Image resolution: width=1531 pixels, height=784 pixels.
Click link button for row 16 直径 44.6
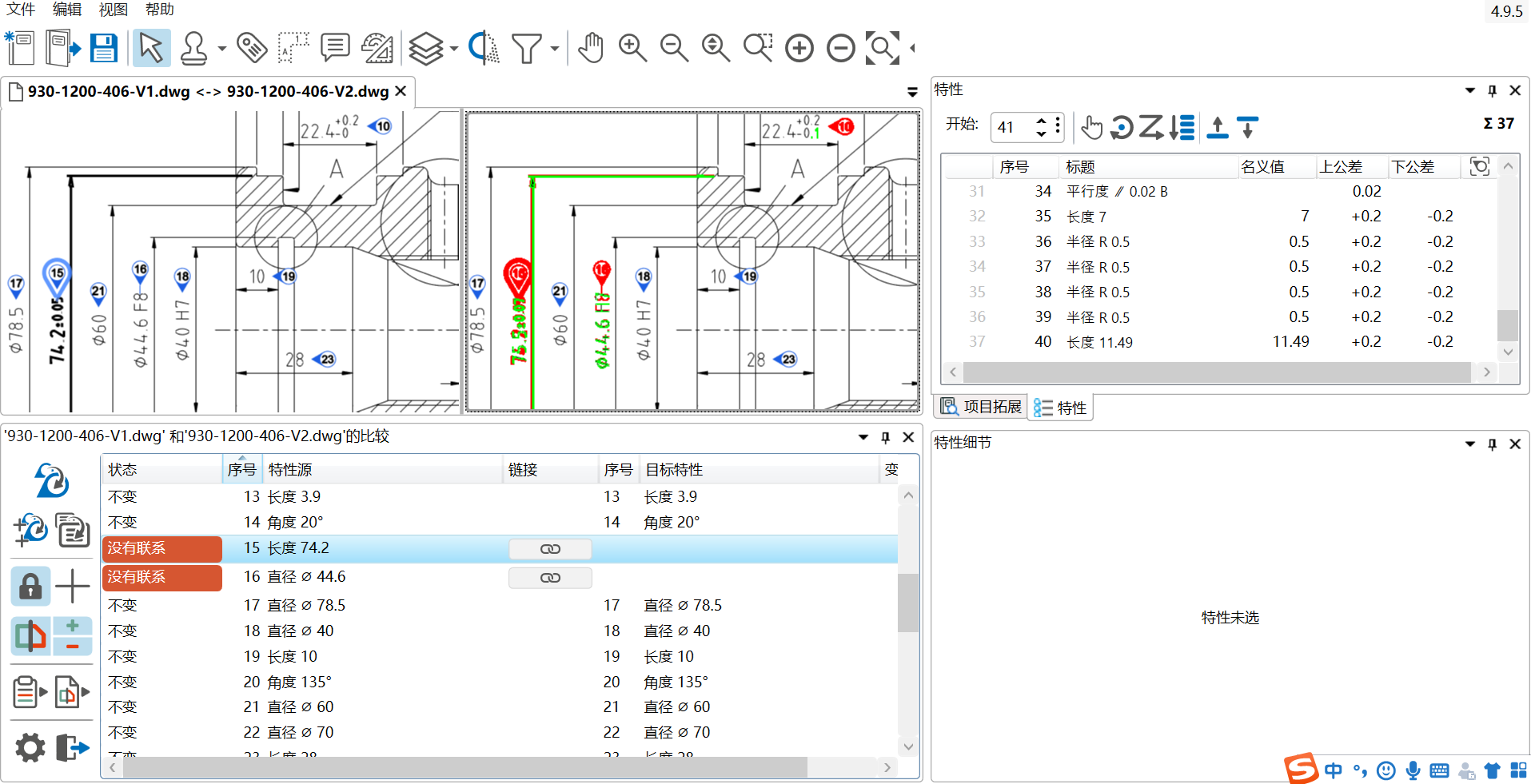(x=550, y=578)
